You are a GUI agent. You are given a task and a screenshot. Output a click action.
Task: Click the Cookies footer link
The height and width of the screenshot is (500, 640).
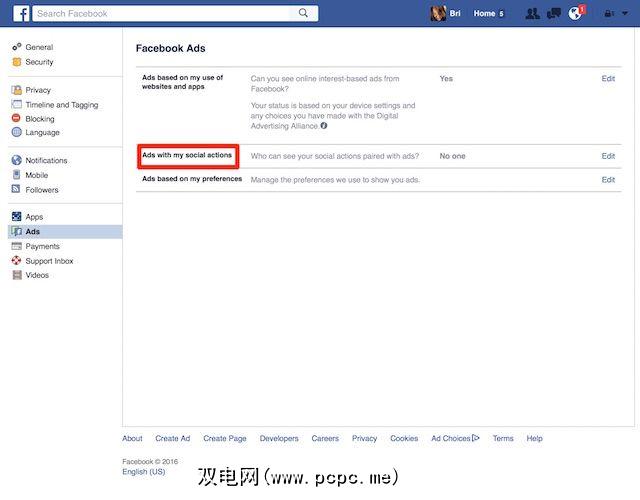(x=404, y=438)
